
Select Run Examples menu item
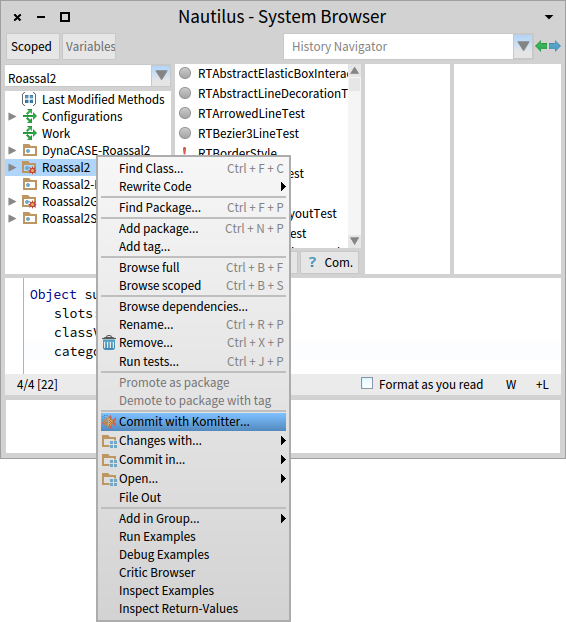194,536
